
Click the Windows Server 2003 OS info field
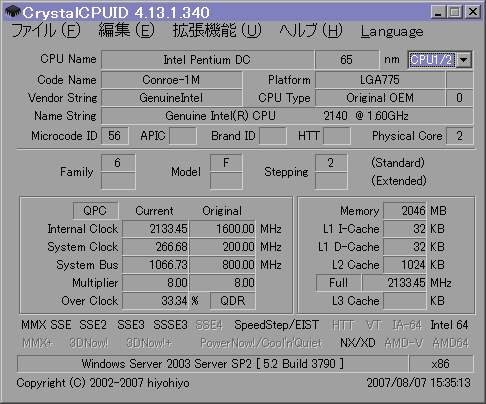(212, 363)
